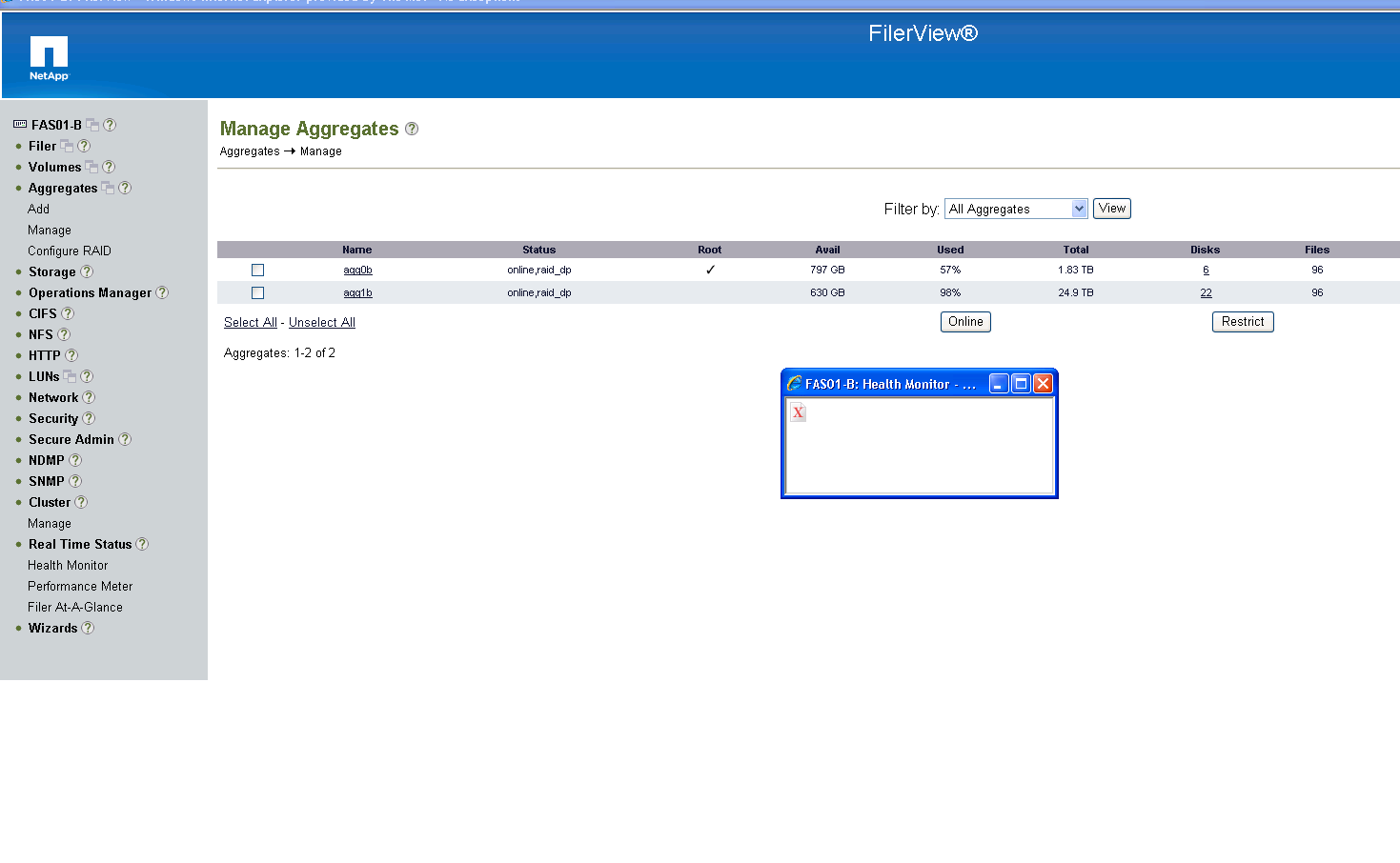Click help icon beside LUNs
Image resolution: width=1400 pixels, height=863 pixels.
pyautogui.click(x=87, y=376)
